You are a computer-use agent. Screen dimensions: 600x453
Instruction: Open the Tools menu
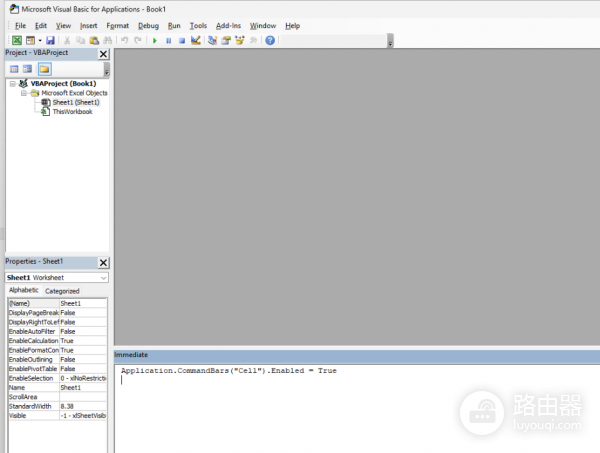198,25
